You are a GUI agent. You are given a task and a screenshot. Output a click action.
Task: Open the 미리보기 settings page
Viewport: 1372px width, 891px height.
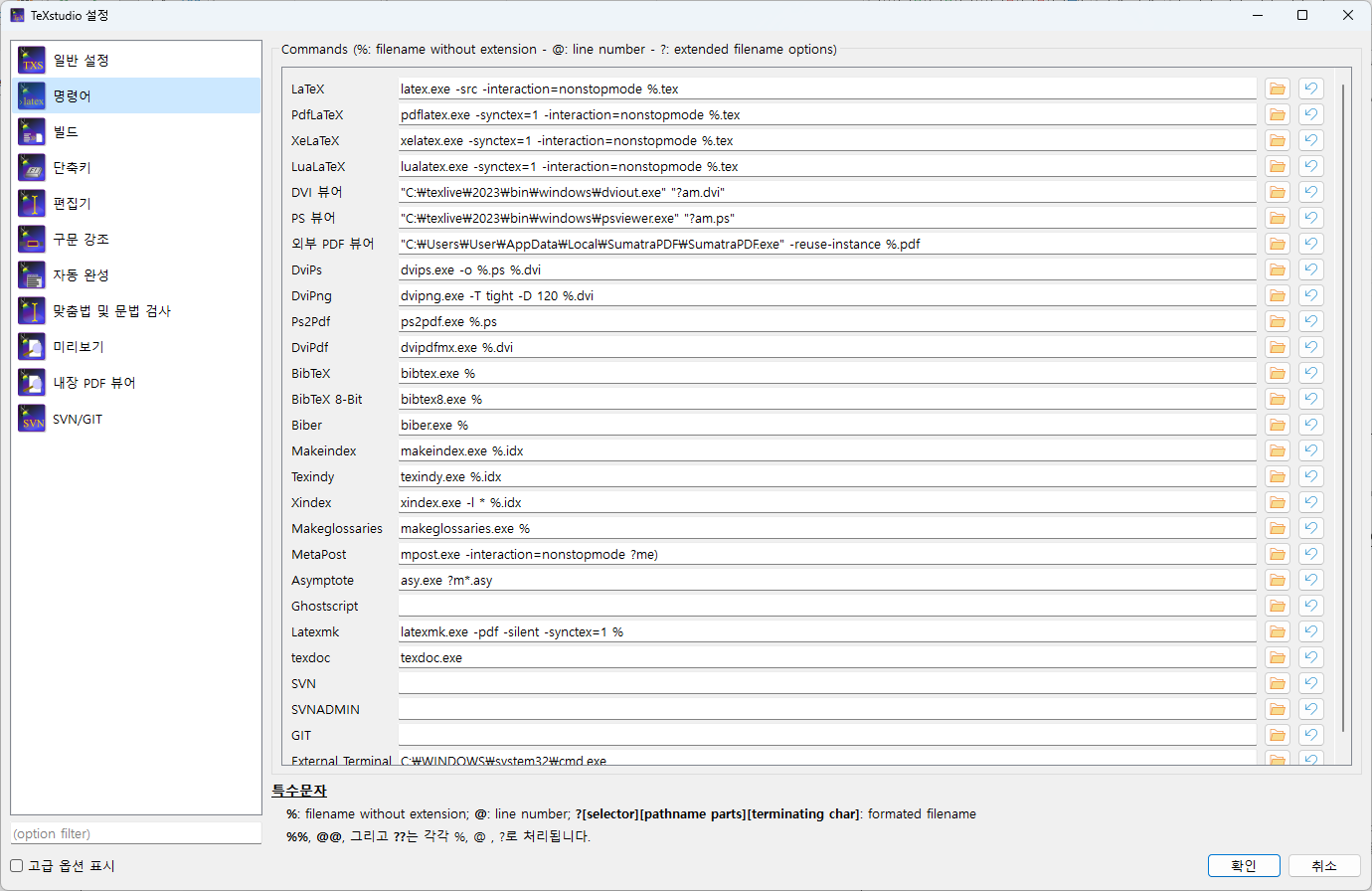(x=136, y=346)
